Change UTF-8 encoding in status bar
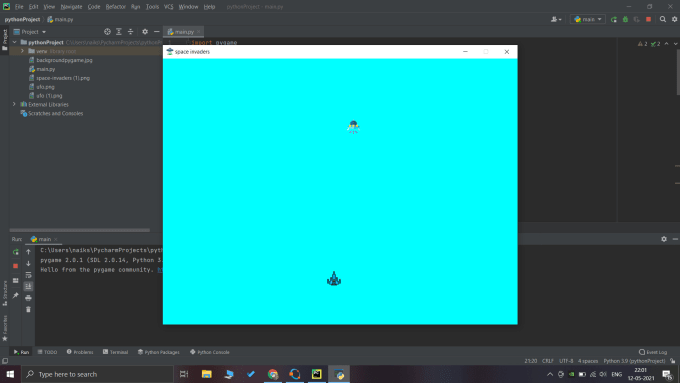The height and width of the screenshot is (383, 680). click(566, 361)
